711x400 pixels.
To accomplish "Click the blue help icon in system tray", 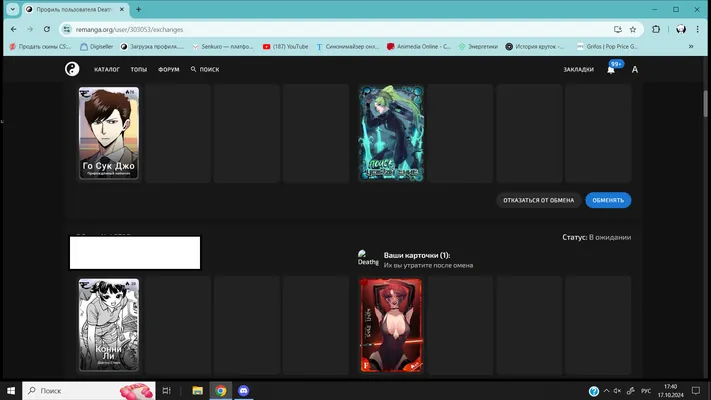I will coord(594,391).
